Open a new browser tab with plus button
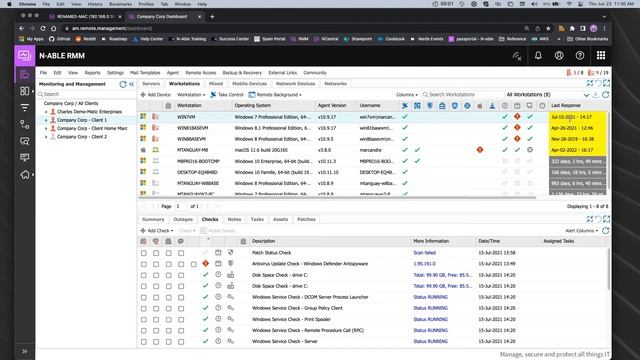640x360 pixels. pyautogui.click(x=212, y=17)
